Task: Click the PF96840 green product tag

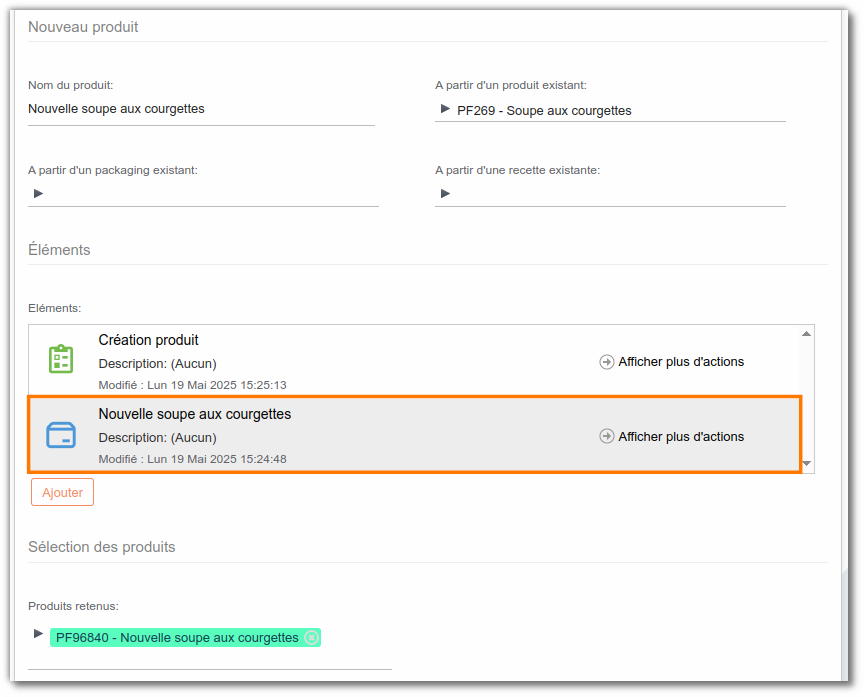Action: [185, 637]
